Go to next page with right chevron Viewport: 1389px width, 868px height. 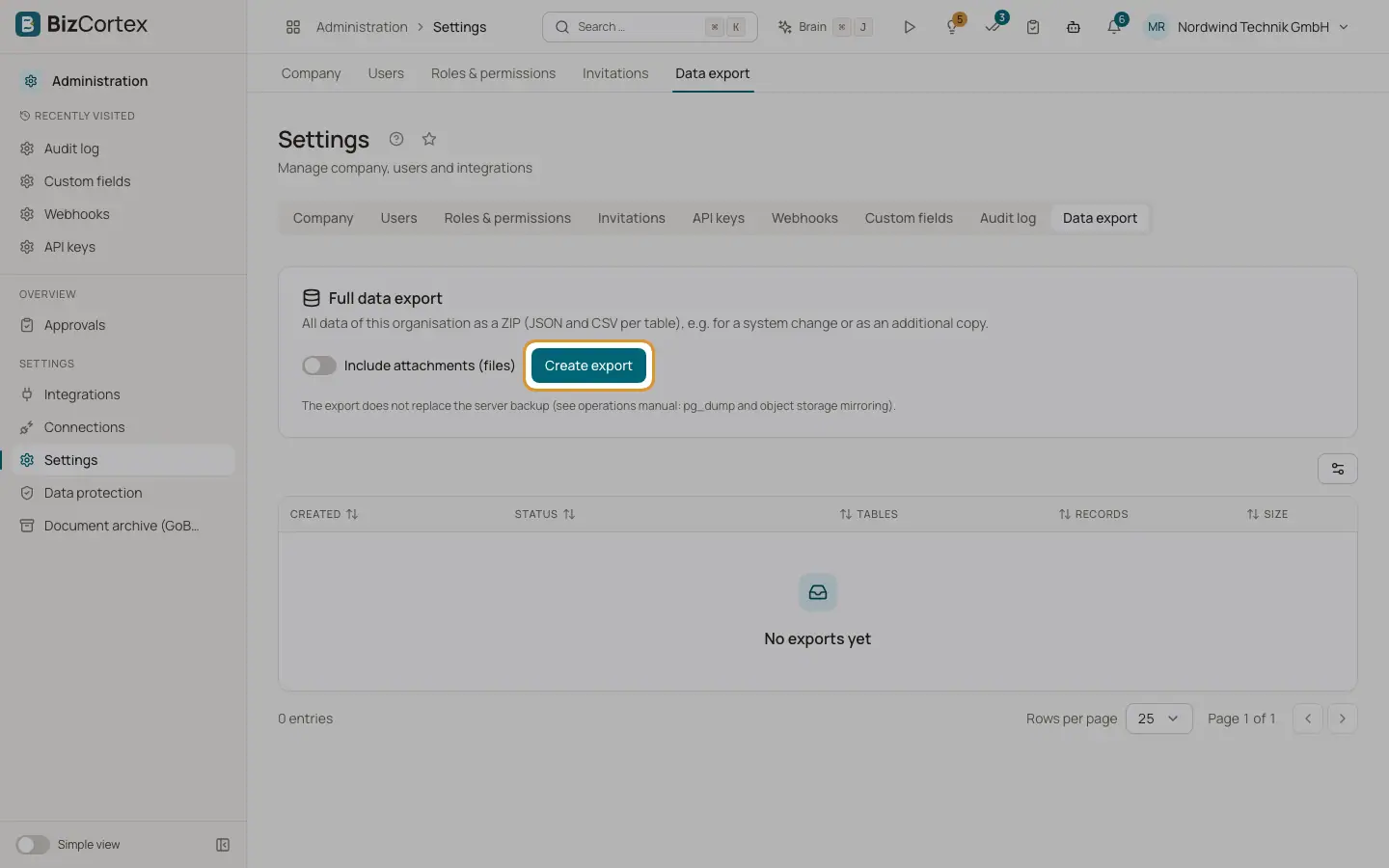(x=1343, y=719)
